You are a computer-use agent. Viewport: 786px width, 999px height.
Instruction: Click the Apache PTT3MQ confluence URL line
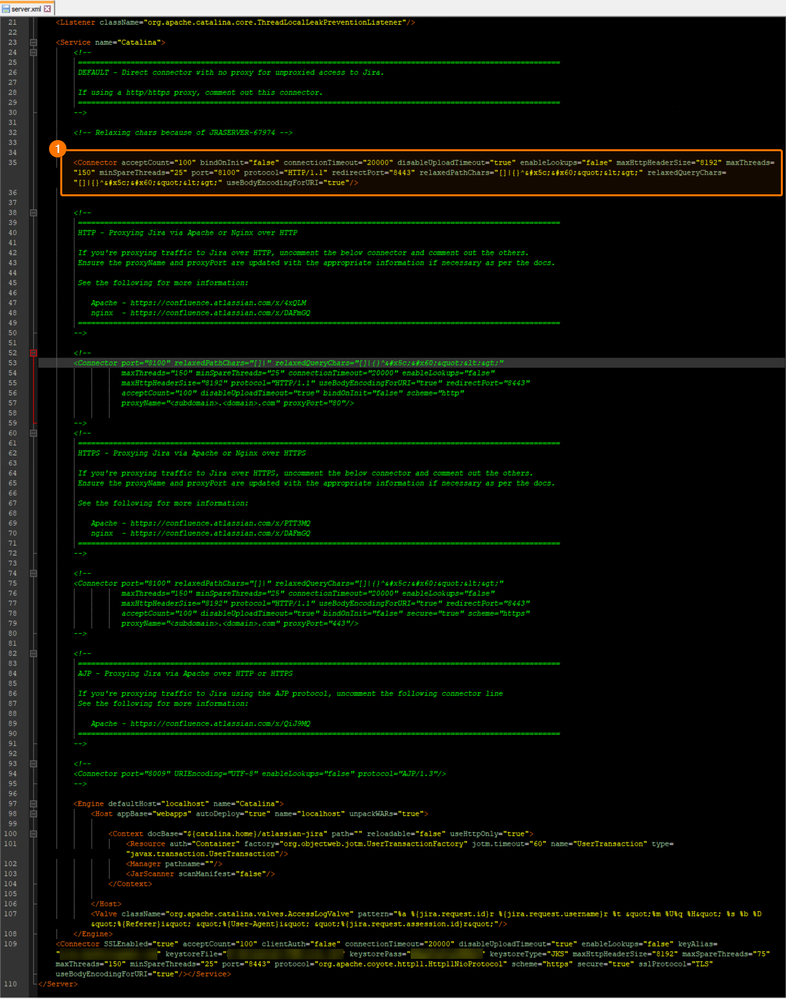point(201,523)
